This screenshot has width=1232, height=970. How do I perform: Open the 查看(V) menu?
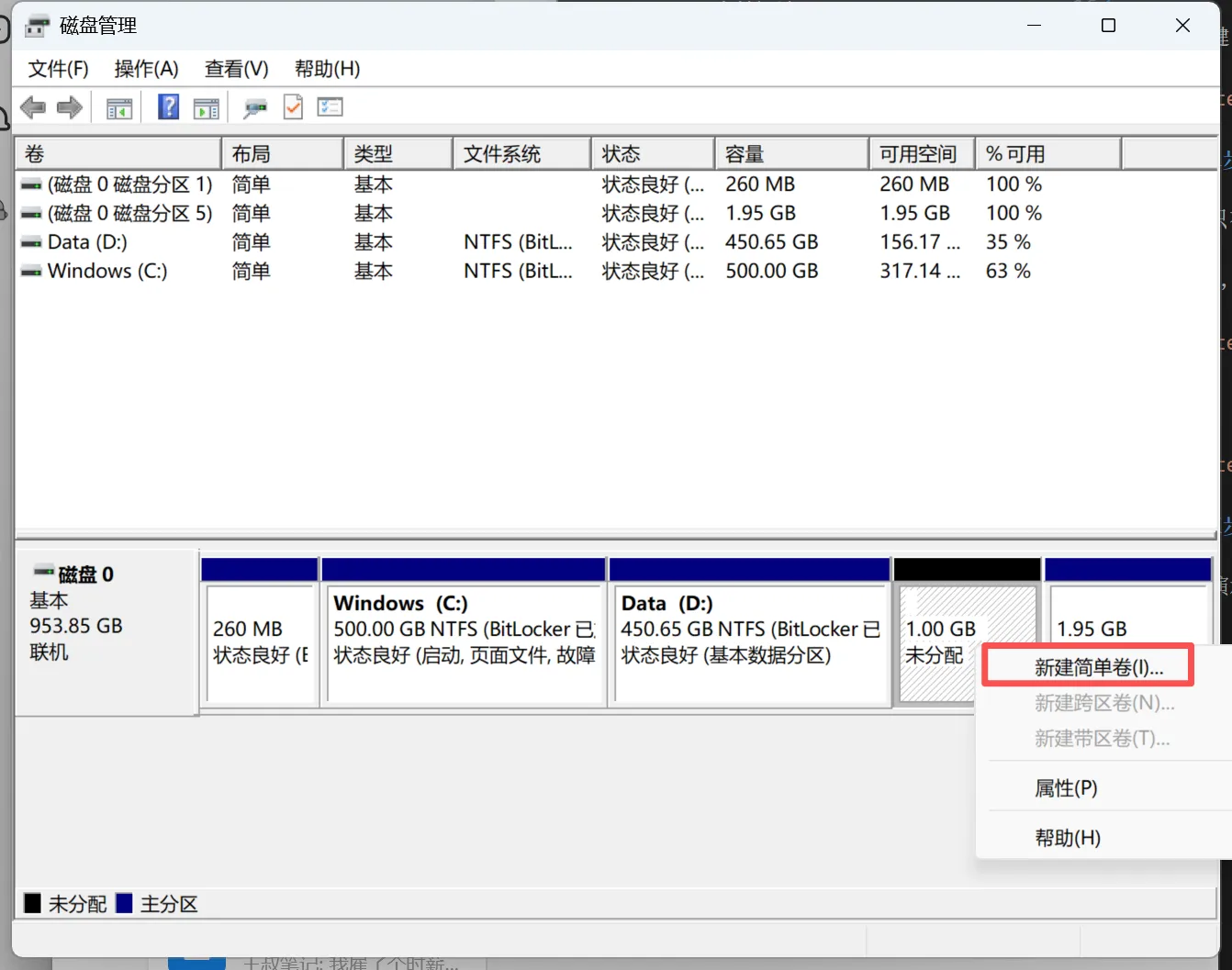236,69
